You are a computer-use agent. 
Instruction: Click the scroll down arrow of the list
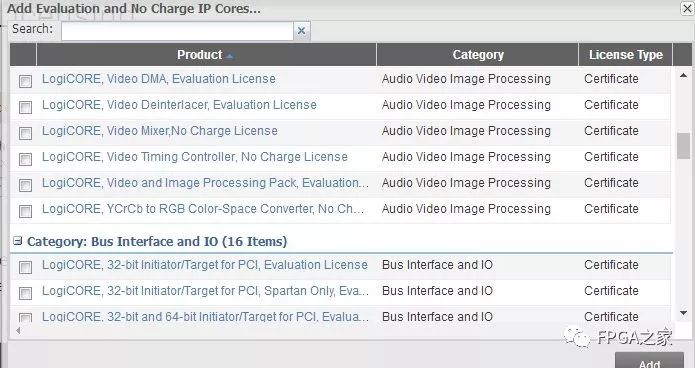(683, 313)
